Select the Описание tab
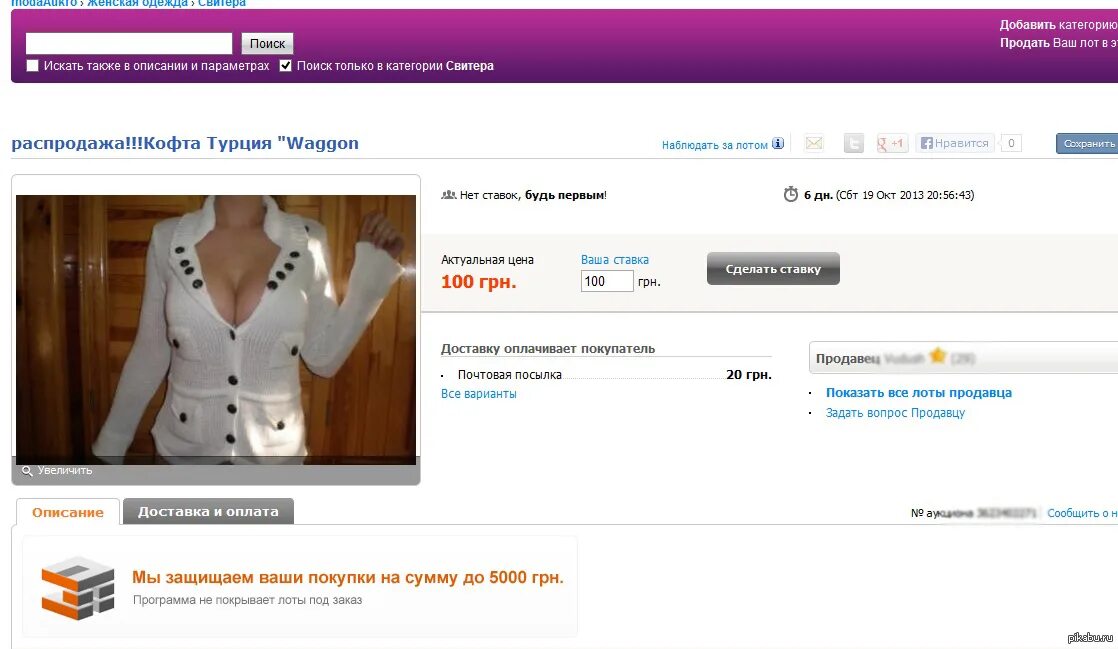1118x649 pixels. coord(68,512)
